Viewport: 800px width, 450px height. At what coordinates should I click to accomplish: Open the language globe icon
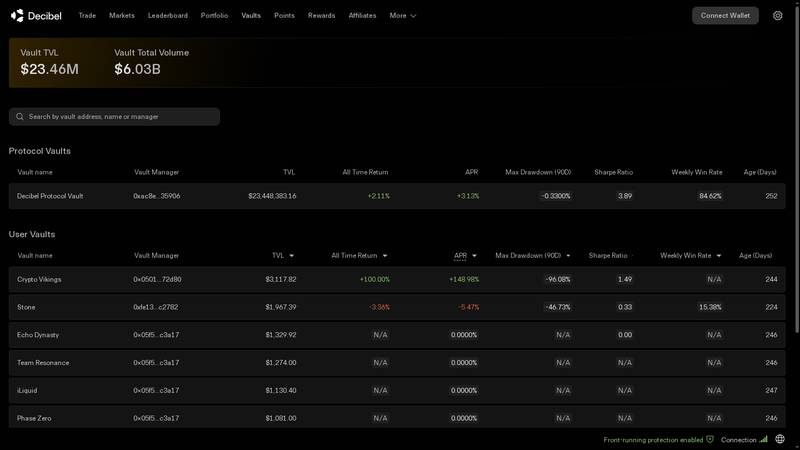pyautogui.click(x=780, y=439)
